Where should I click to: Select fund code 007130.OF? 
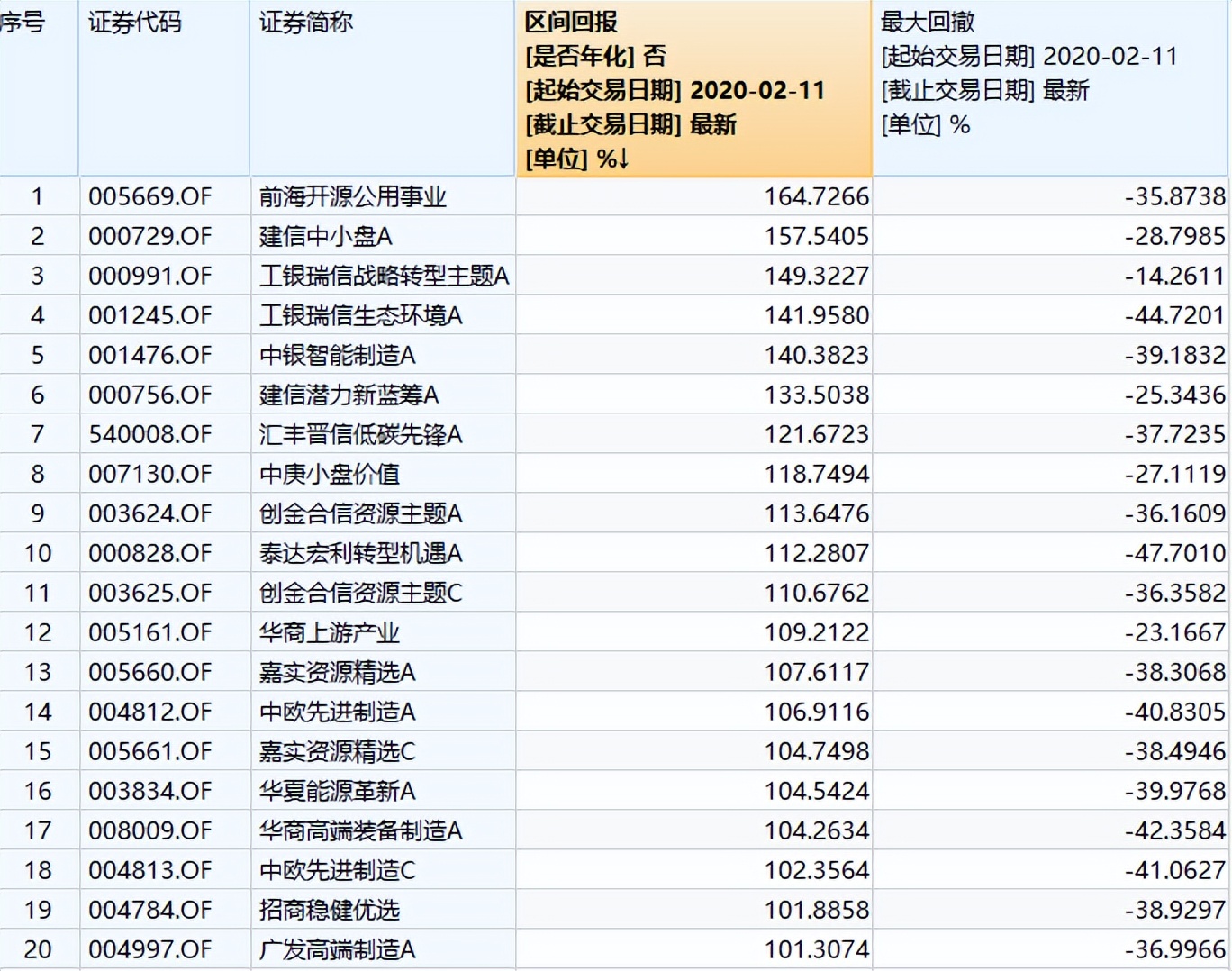149,474
